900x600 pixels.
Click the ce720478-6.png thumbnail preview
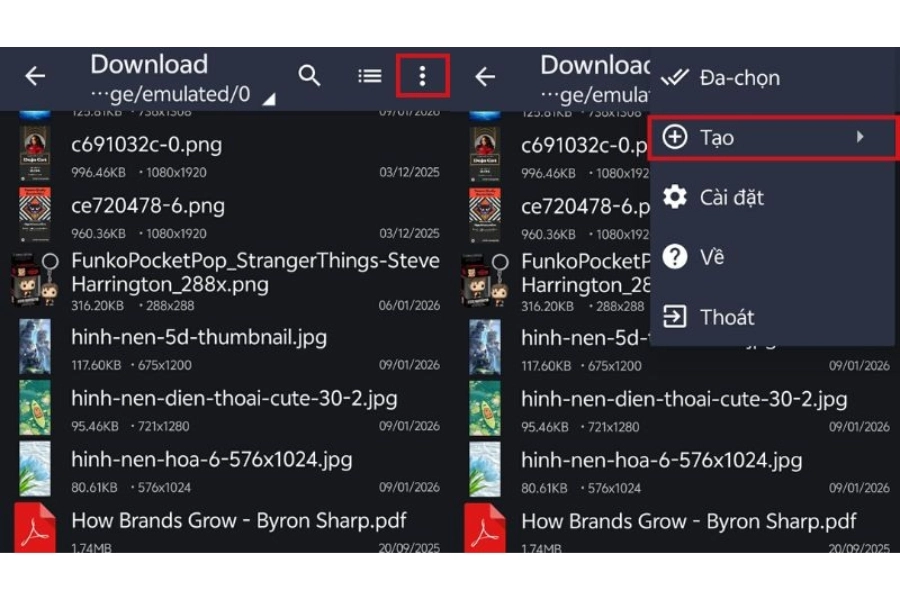(x=35, y=213)
